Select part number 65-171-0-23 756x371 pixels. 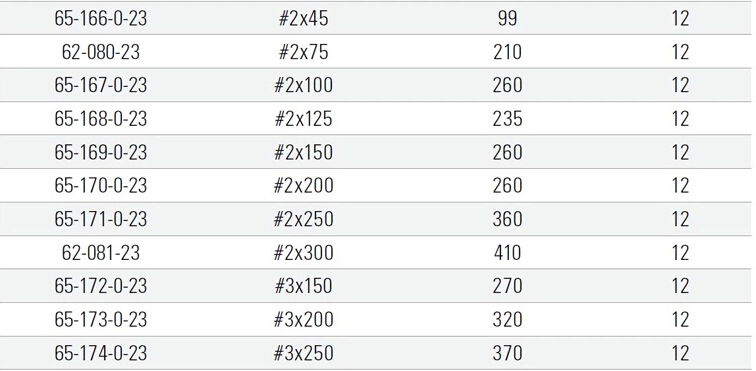(x=100, y=220)
